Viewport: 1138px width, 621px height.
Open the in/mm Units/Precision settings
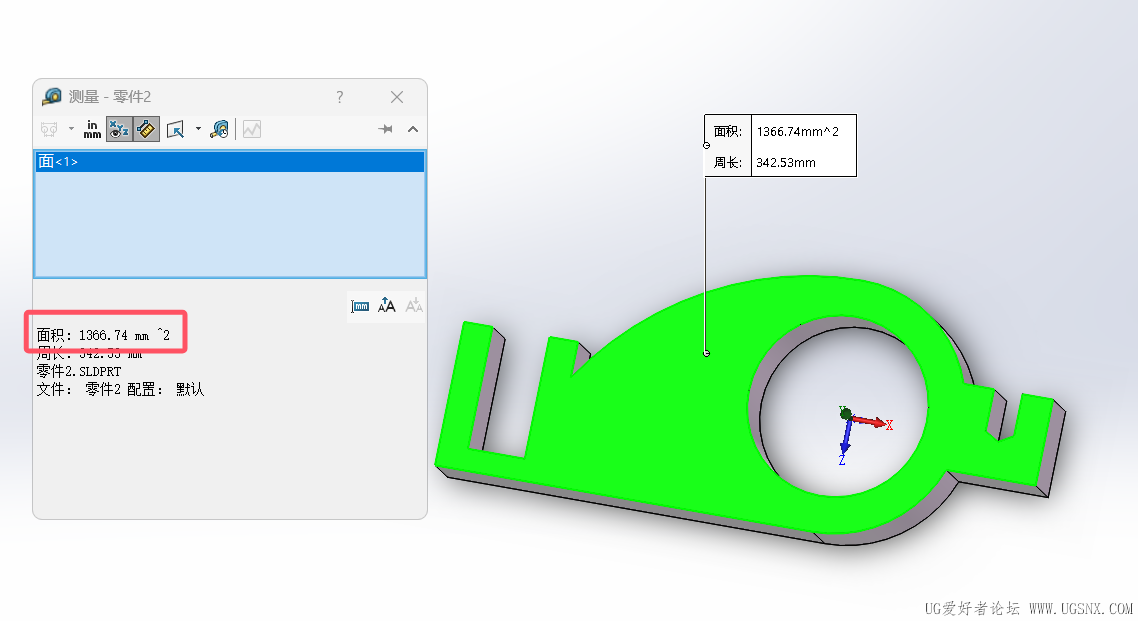[x=92, y=130]
